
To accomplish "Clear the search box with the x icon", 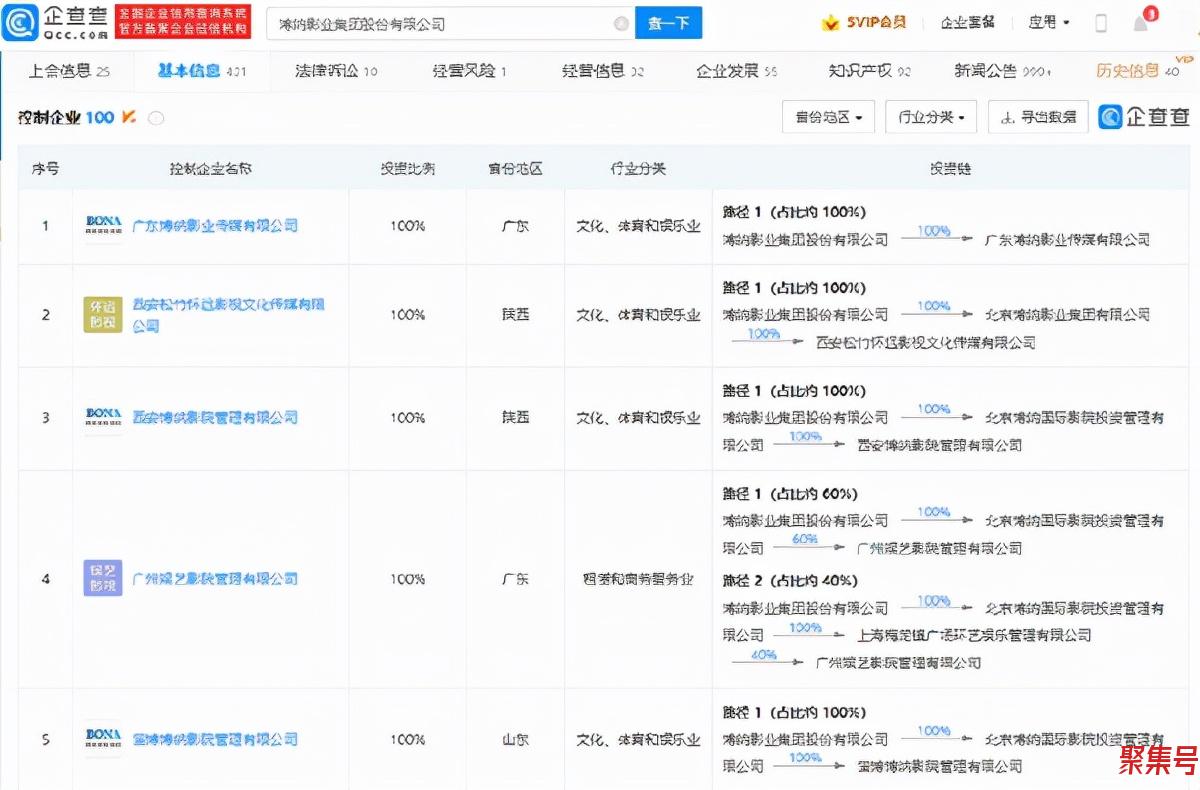I will 621,23.
